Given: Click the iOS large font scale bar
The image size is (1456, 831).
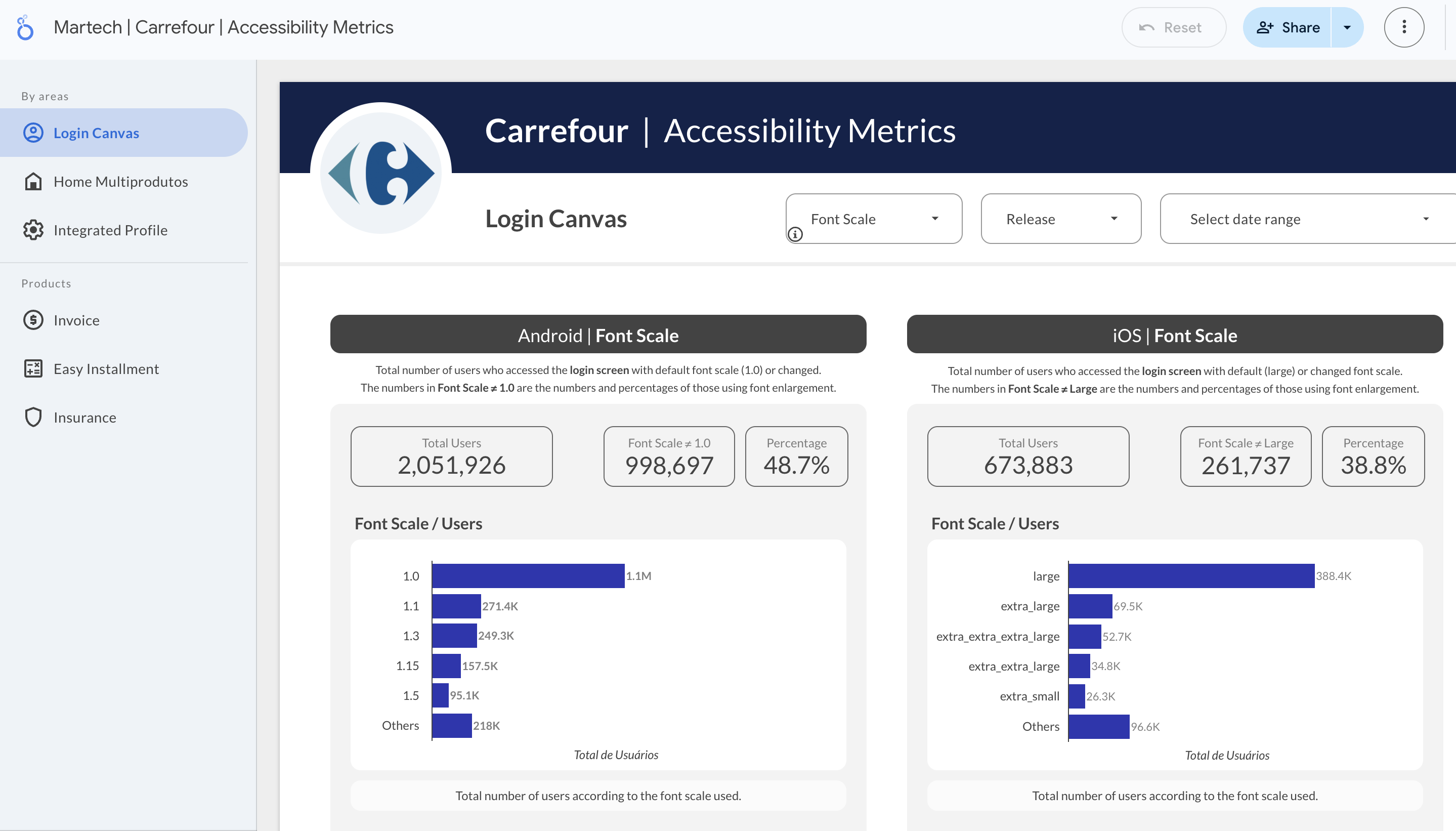Looking at the screenshot, I should [x=1191, y=575].
